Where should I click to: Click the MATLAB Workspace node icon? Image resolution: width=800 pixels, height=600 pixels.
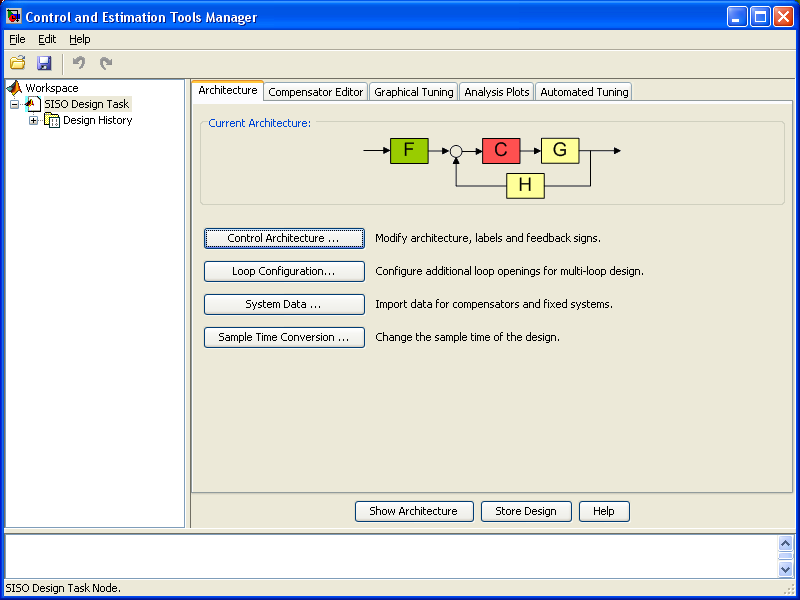(x=14, y=88)
